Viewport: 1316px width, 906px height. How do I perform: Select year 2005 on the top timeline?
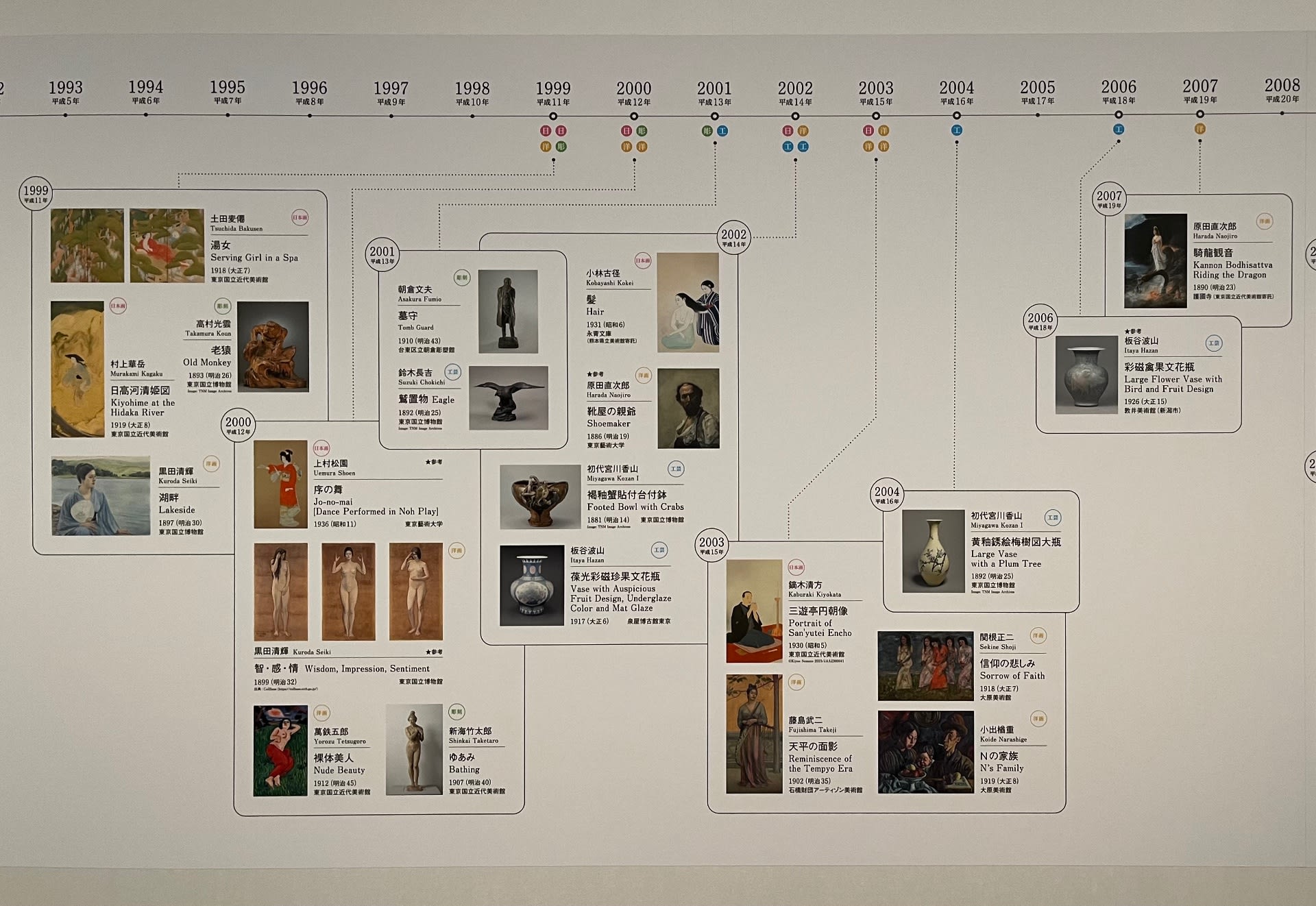click(x=1038, y=93)
